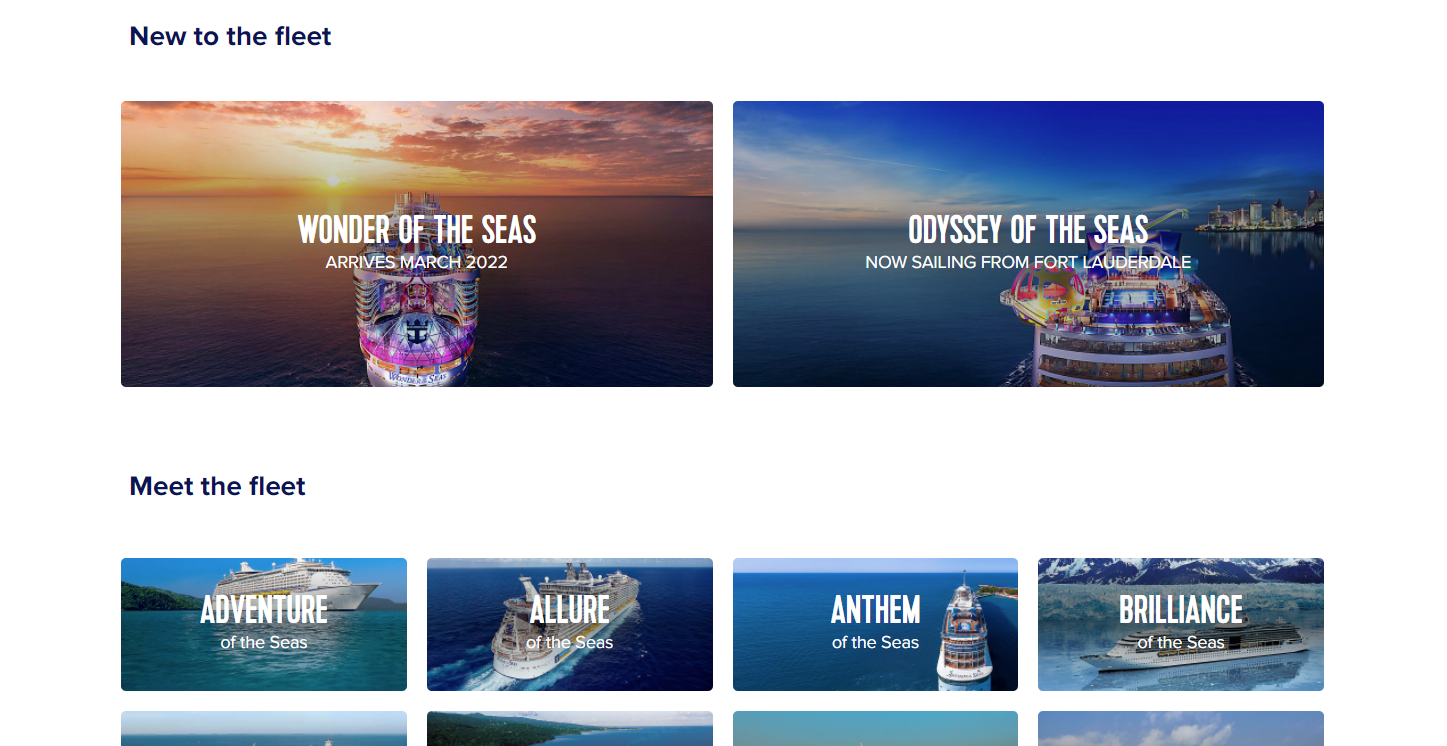Click the 'Arrives March 2022' subtitle
Screen dimensions: 1447x746
pos(417,263)
